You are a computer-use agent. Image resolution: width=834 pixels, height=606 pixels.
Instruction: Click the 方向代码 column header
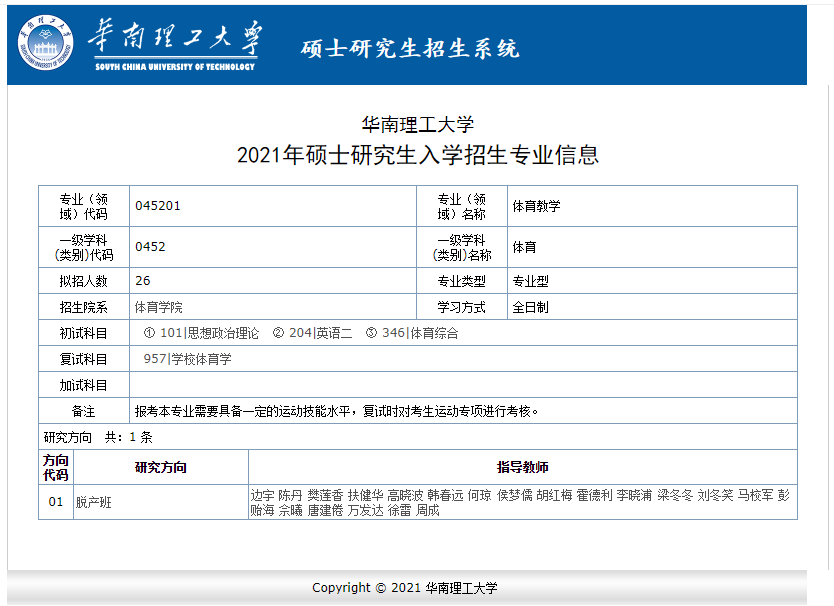point(56,467)
